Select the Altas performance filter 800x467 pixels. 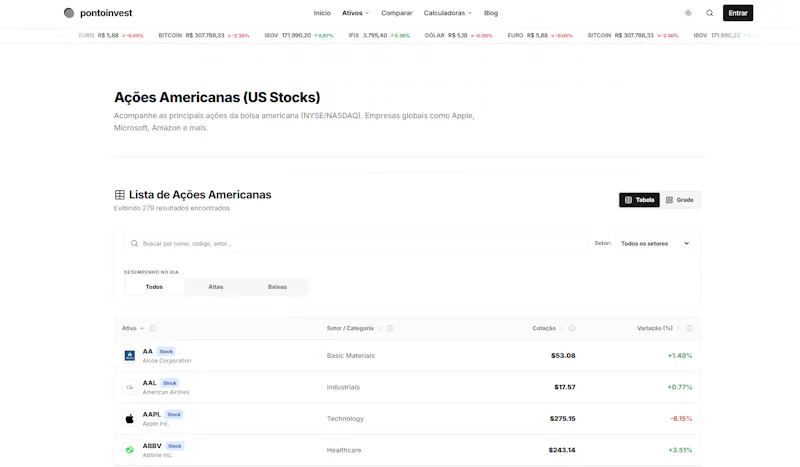tap(216, 287)
